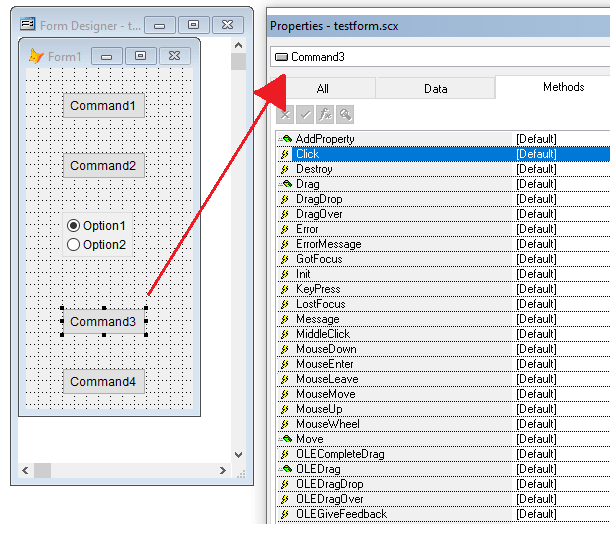Click the green method icon beside AddProperty
610x544 pixels.
(x=286, y=139)
